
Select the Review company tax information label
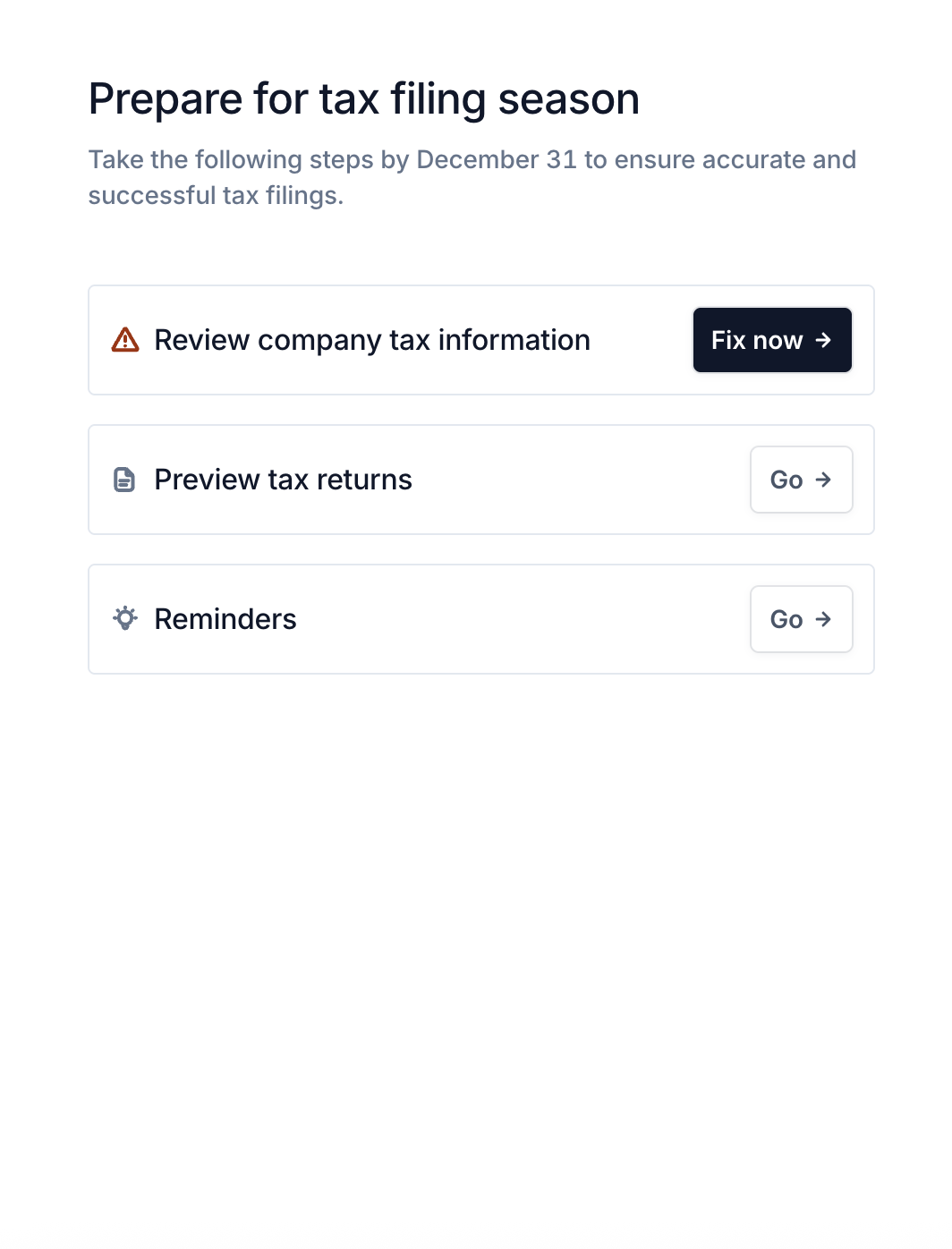pos(371,340)
